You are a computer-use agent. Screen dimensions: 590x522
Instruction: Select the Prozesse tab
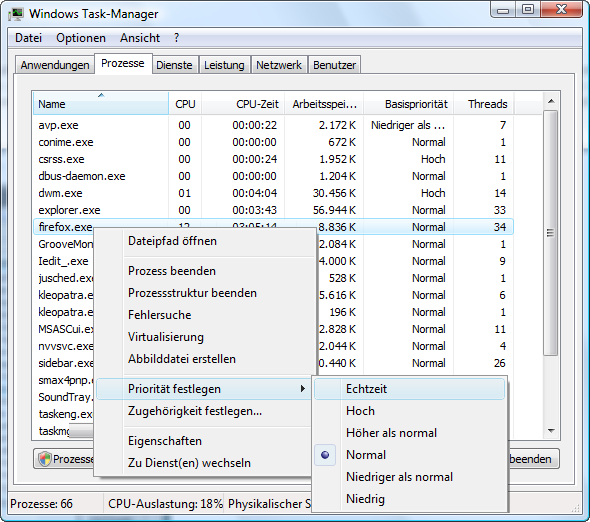[123, 63]
